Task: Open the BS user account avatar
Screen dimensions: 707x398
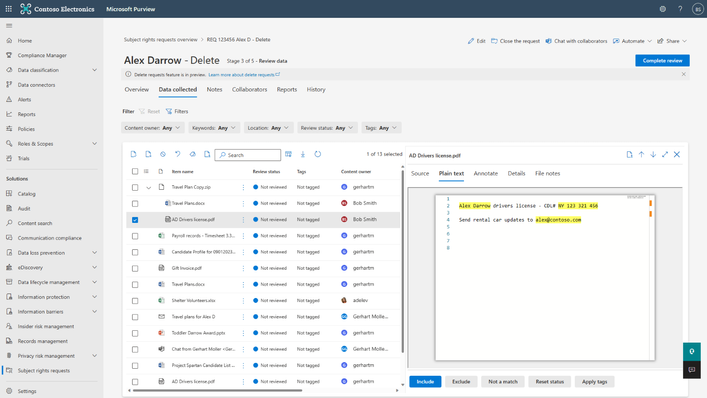Action: coord(698,9)
